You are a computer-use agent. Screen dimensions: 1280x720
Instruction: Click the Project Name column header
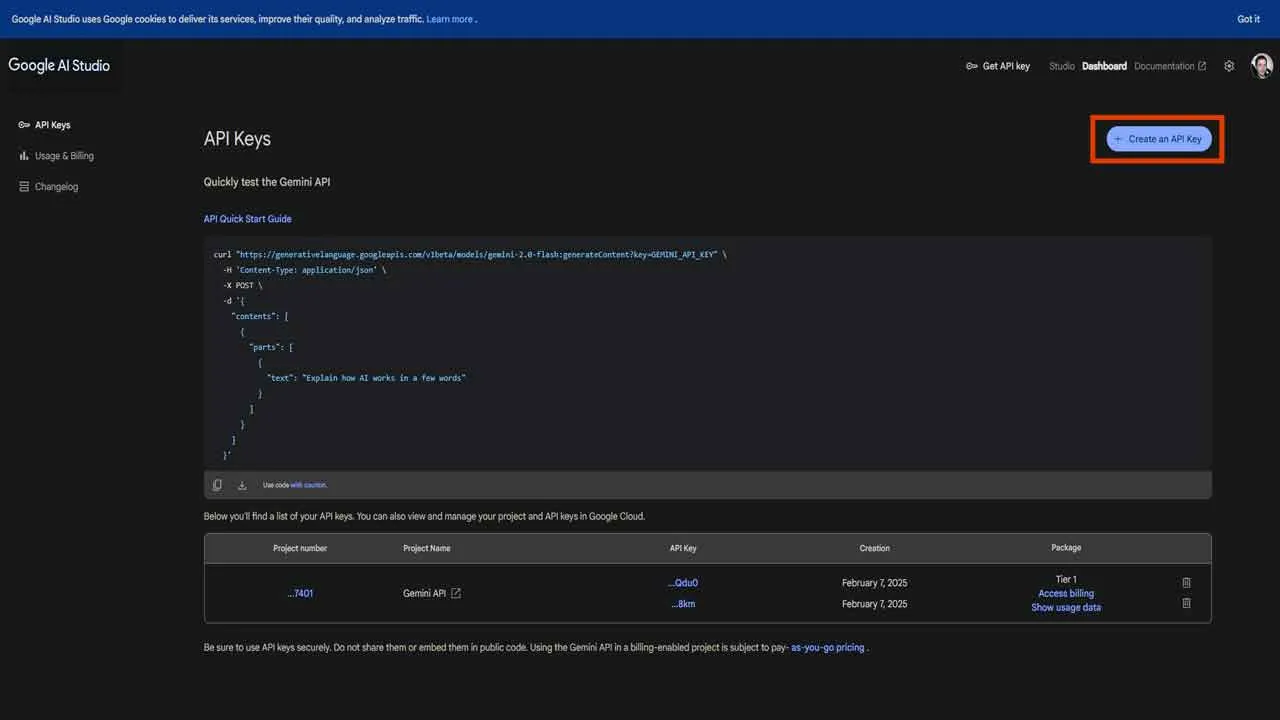pyautogui.click(x=427, y=548)
